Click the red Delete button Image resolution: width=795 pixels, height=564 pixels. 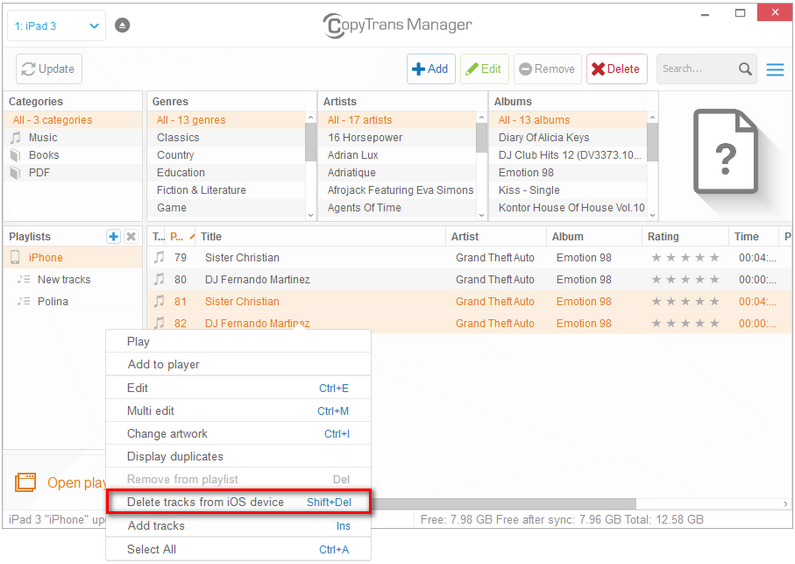tap(615, 69)
